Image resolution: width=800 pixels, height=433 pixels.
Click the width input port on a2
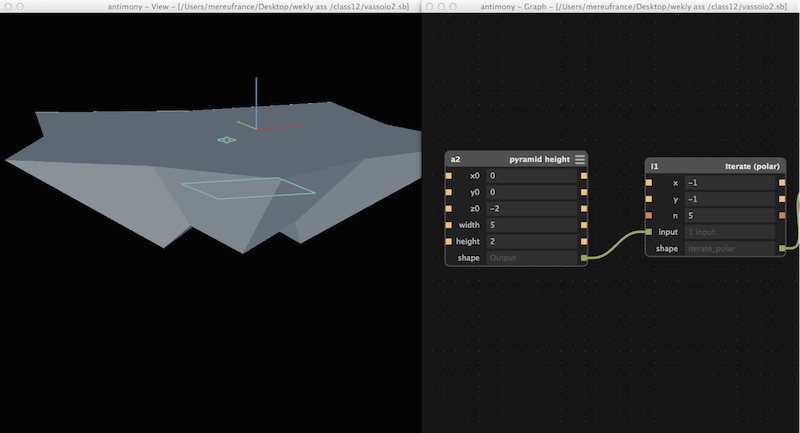point(448,225)
